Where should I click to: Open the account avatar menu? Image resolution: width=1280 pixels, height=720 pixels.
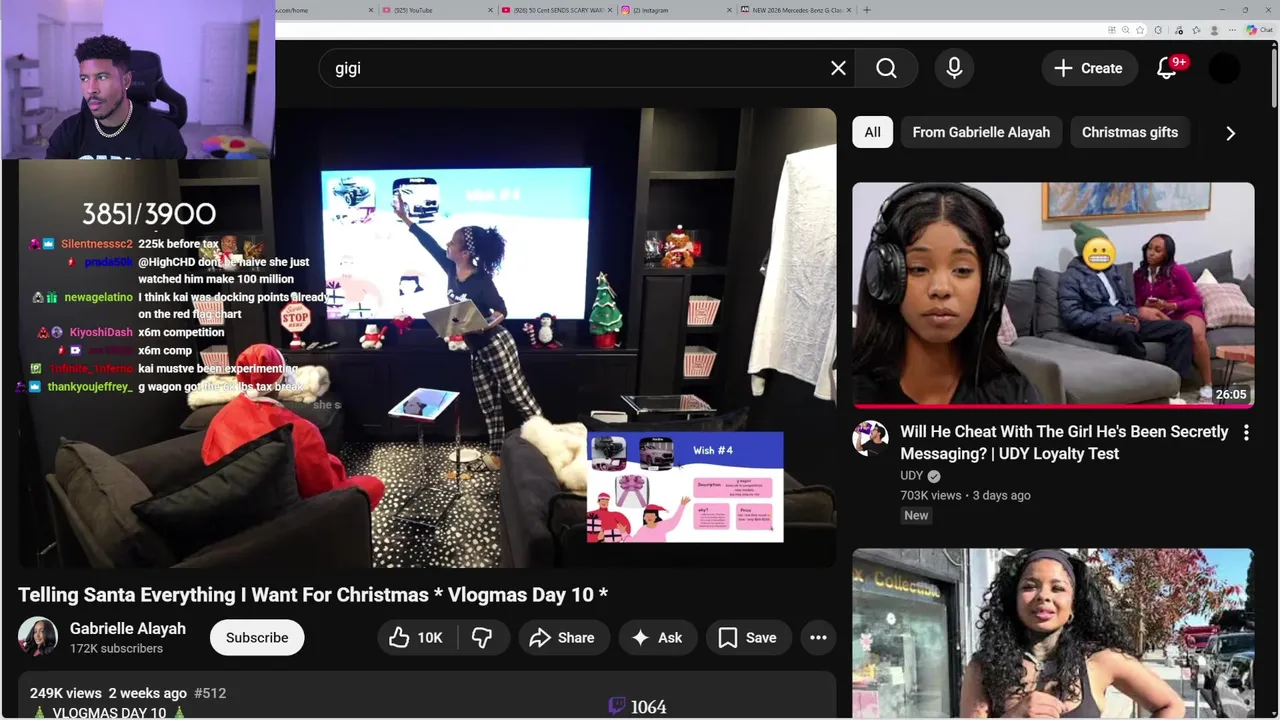[x=1224, y=68]
